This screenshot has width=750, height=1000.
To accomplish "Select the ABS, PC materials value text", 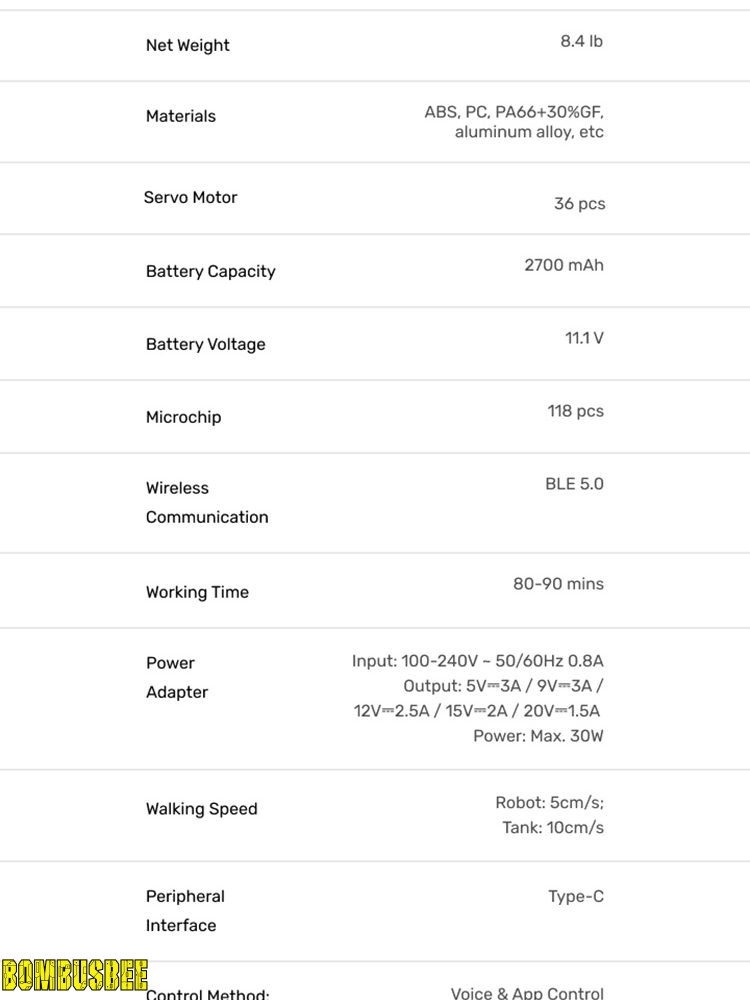I will (x=514, y=122).
